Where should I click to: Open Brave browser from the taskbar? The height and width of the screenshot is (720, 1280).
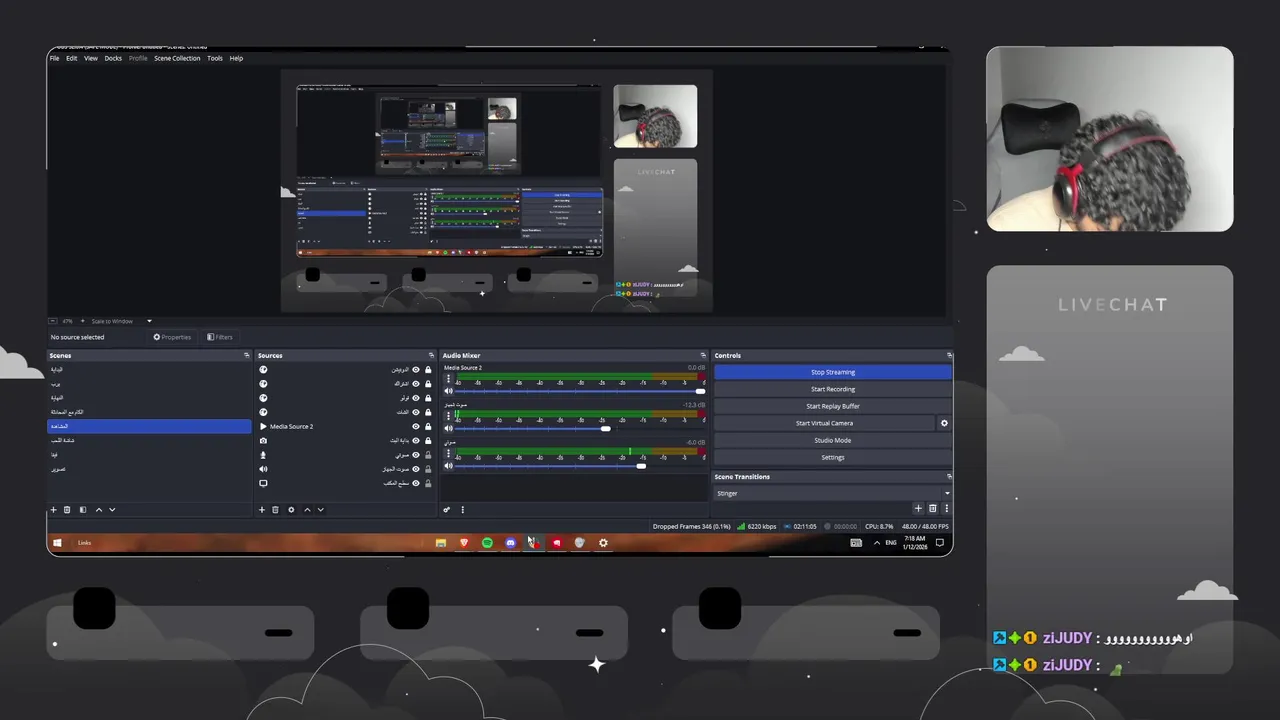pyautogui.click(x=464, y=543)
